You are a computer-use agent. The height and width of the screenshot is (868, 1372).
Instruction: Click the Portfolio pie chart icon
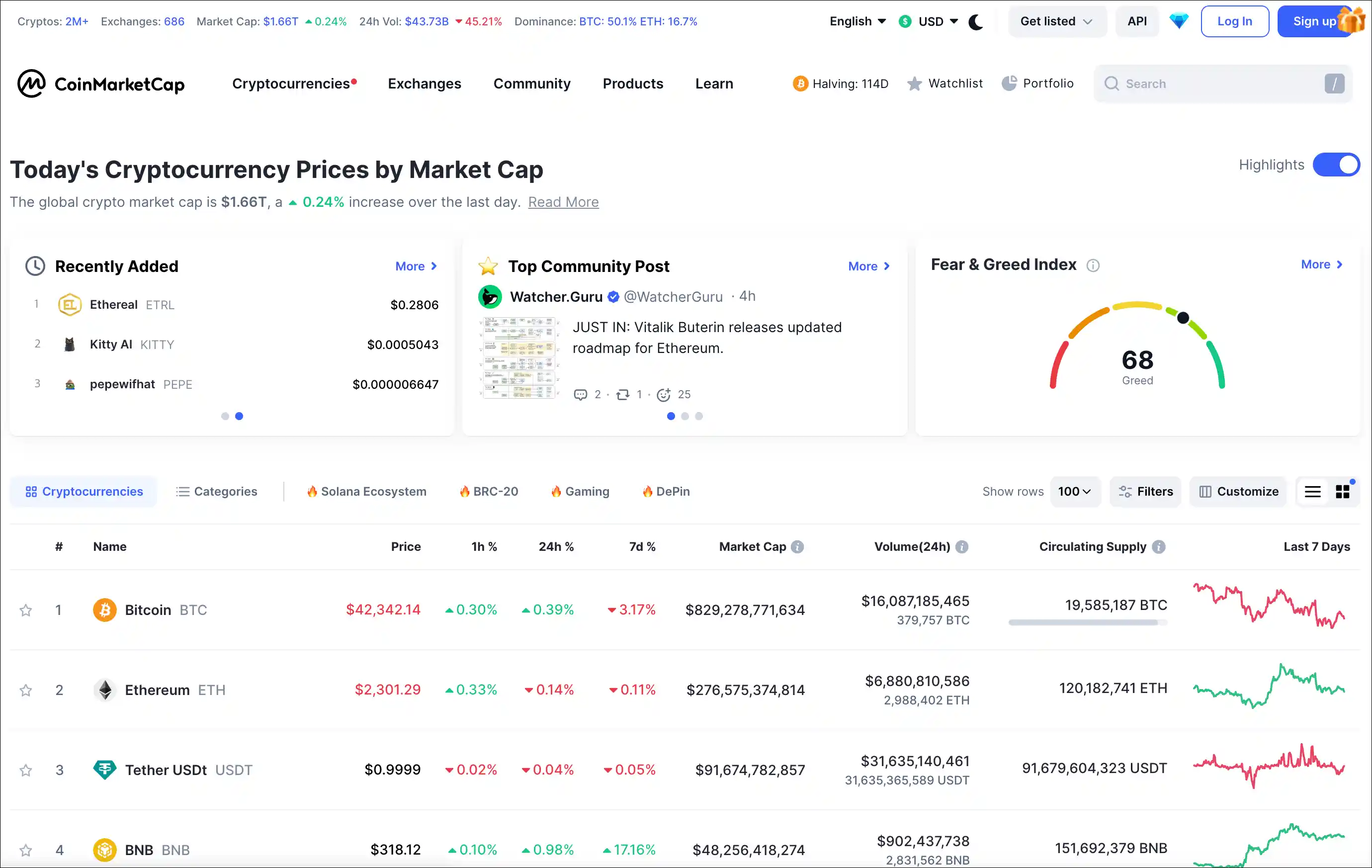(1009, 83)
